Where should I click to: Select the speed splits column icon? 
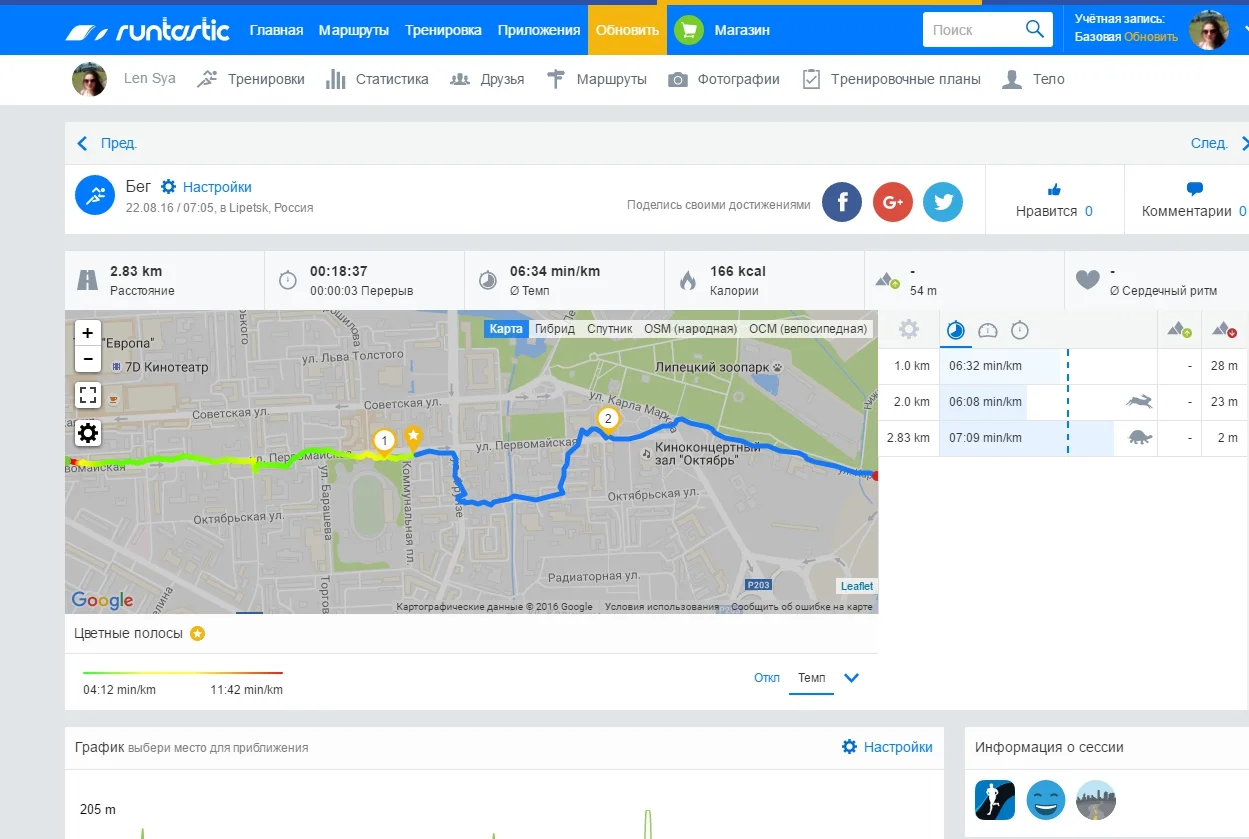(x=988, y=330)
